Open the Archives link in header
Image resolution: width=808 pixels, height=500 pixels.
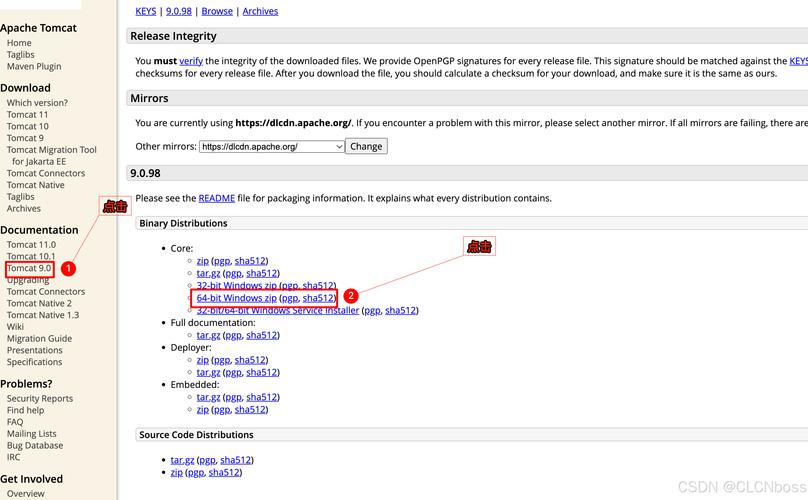260,11
